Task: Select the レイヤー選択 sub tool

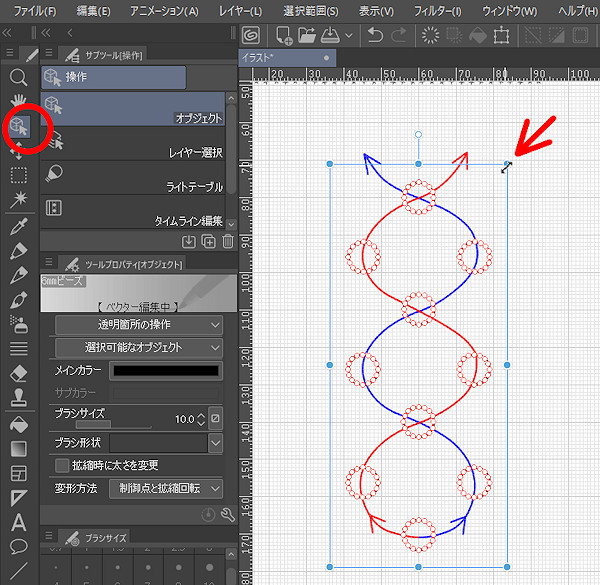Action: pyautogui.click(x=133, y=143)
